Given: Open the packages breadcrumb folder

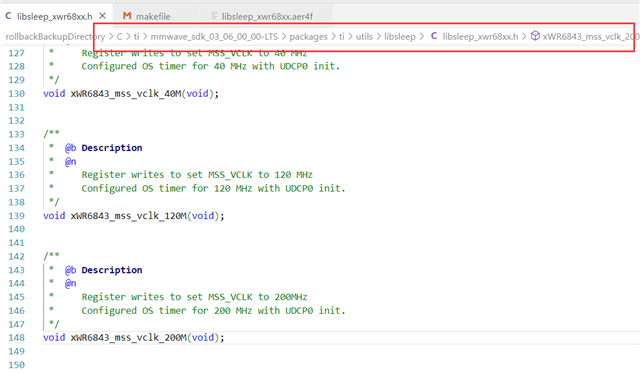Looking at the screenshot, I should [x=309, y=37].
